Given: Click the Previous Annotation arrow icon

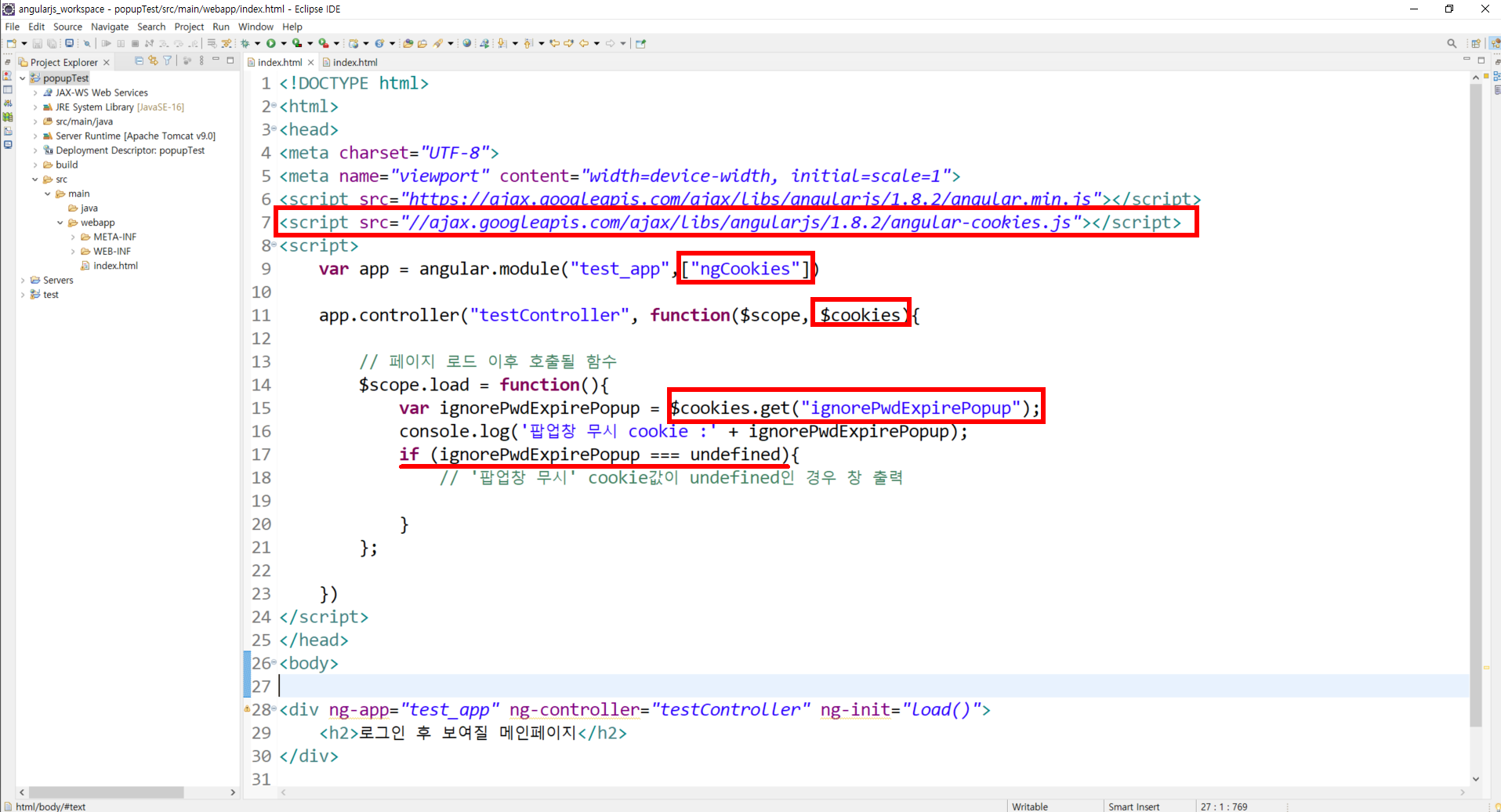Looking at the screenshot, I should point(528,43).
